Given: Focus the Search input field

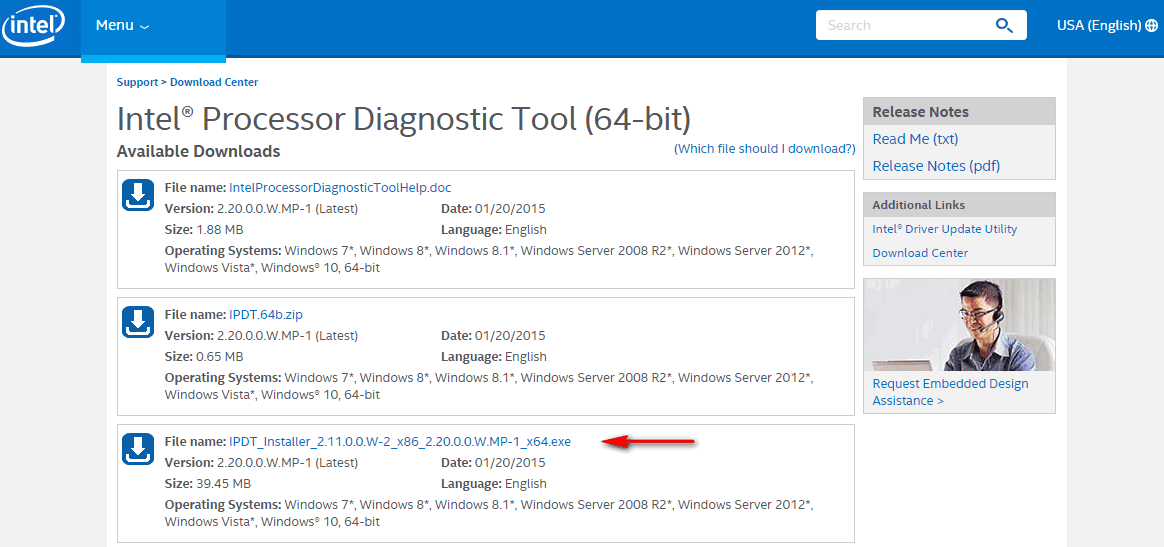Looking at the screenshot, I should point(921,25).
